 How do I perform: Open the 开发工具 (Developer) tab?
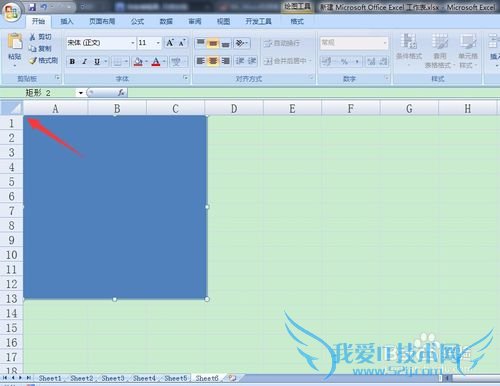coord(259,21)
